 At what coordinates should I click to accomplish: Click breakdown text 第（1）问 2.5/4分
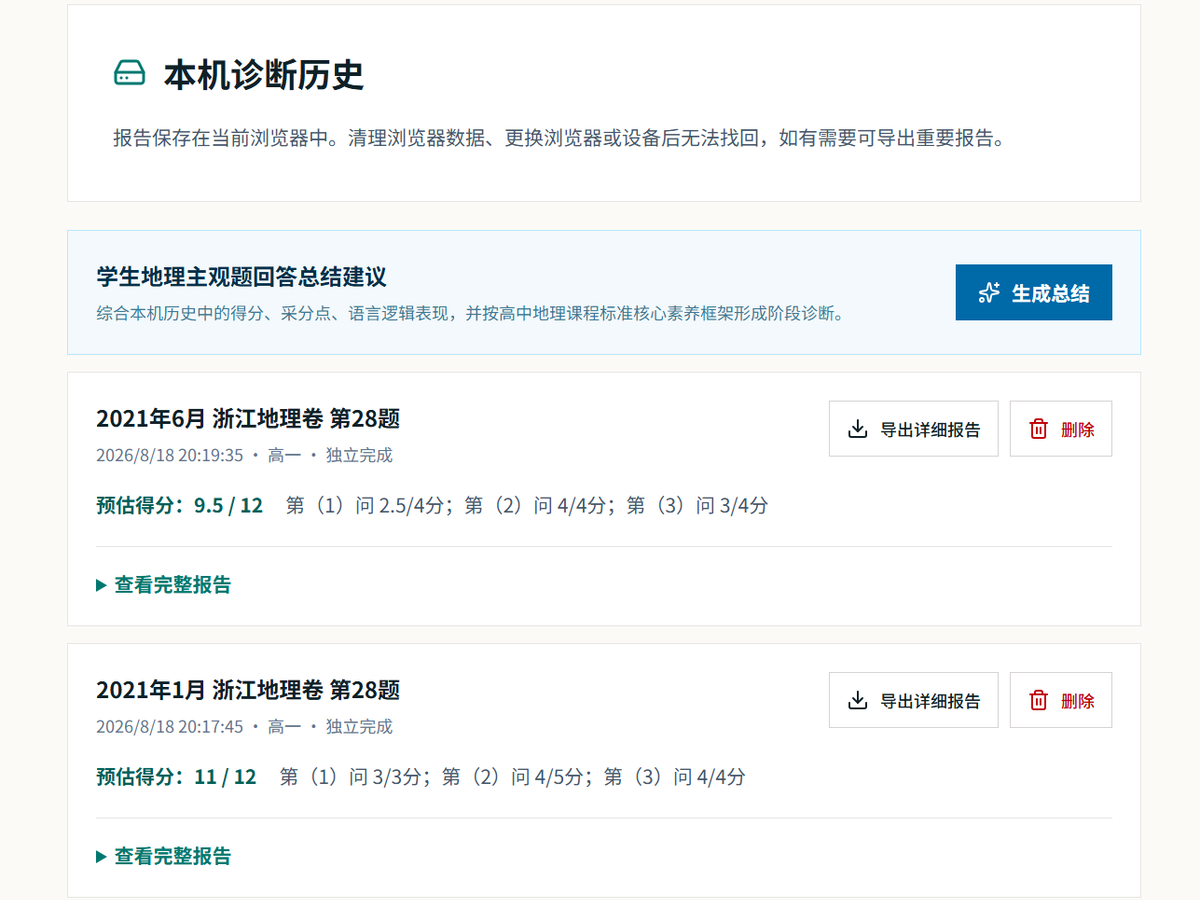(x=364, y=505)
